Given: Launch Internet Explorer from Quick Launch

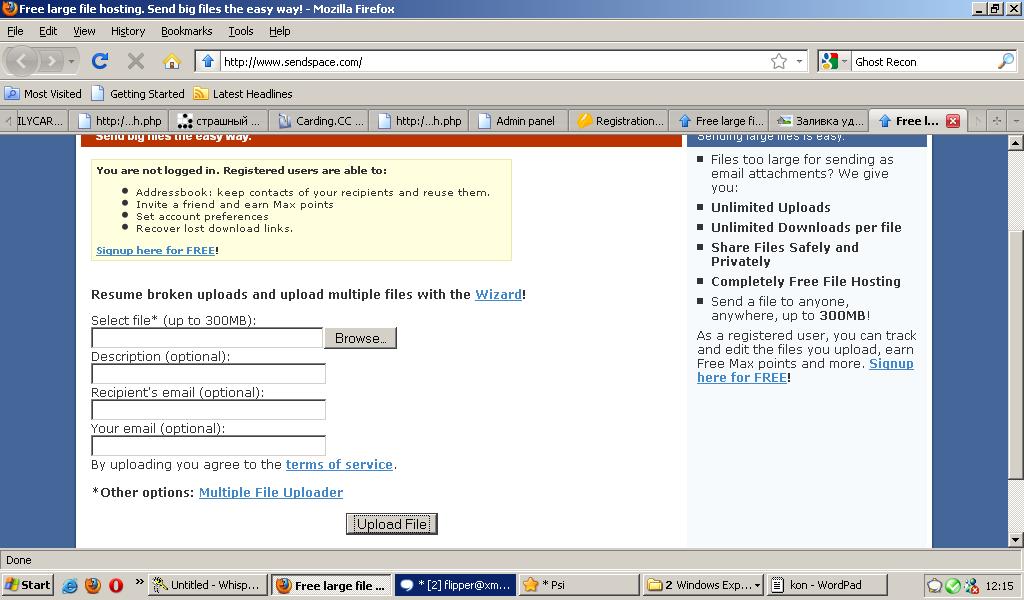Looking at the screenshot, I should pos(70,585).
